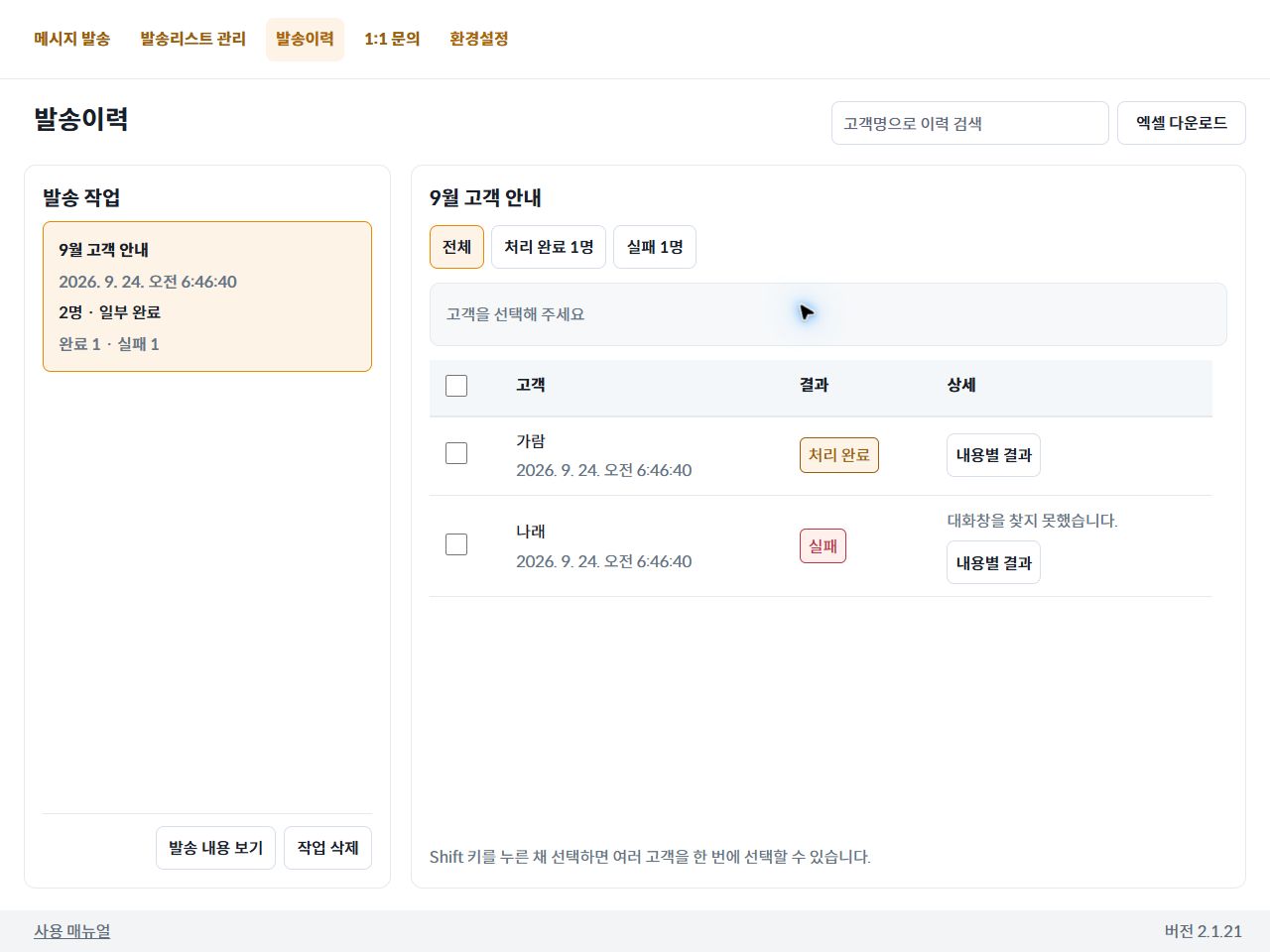Viewport: 1270px width, 952px height.
Task: Filter by 처리 완료 1명
Action: click(x=549, y=247)
